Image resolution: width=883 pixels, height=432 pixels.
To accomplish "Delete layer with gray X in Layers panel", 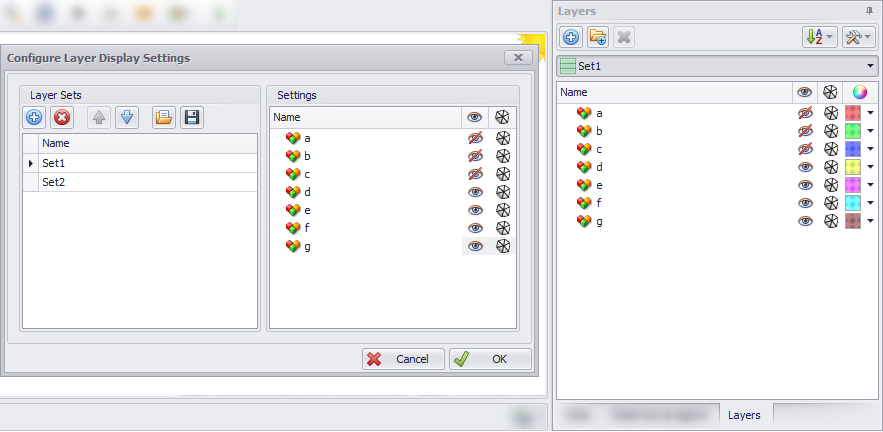I will [x=623, y=38].
